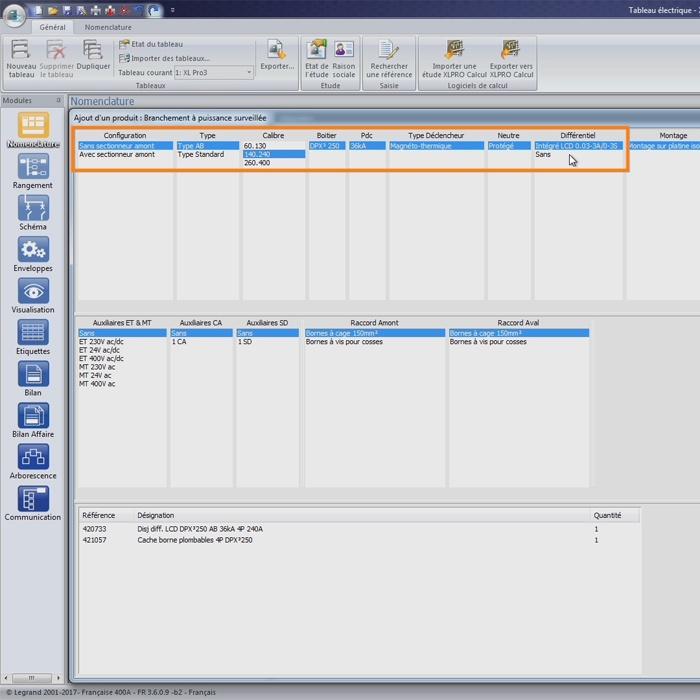
Task: Click the new document quick access icon
Action: (x=38, y=10)
